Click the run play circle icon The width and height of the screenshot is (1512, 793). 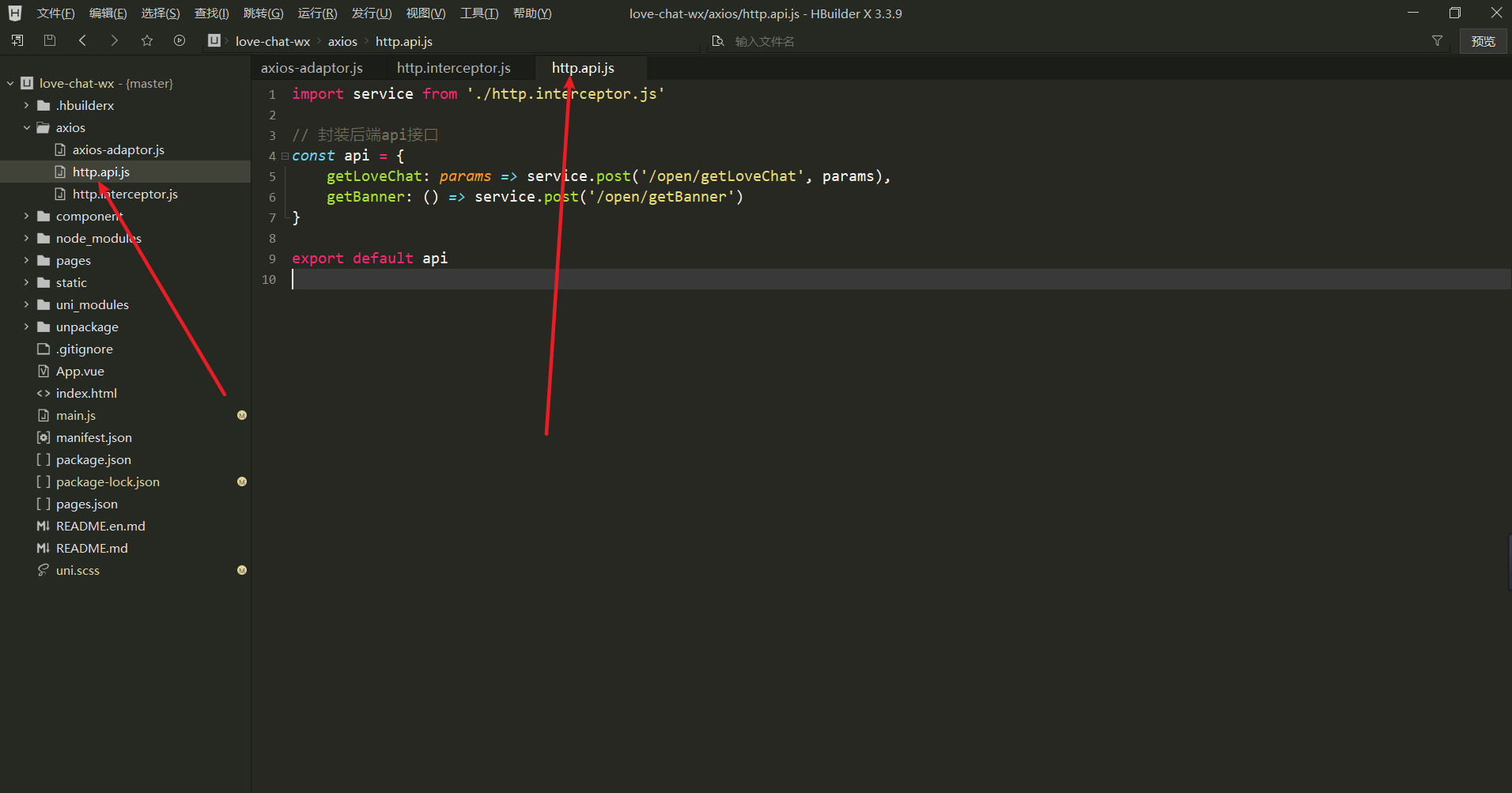click(180, 40)
